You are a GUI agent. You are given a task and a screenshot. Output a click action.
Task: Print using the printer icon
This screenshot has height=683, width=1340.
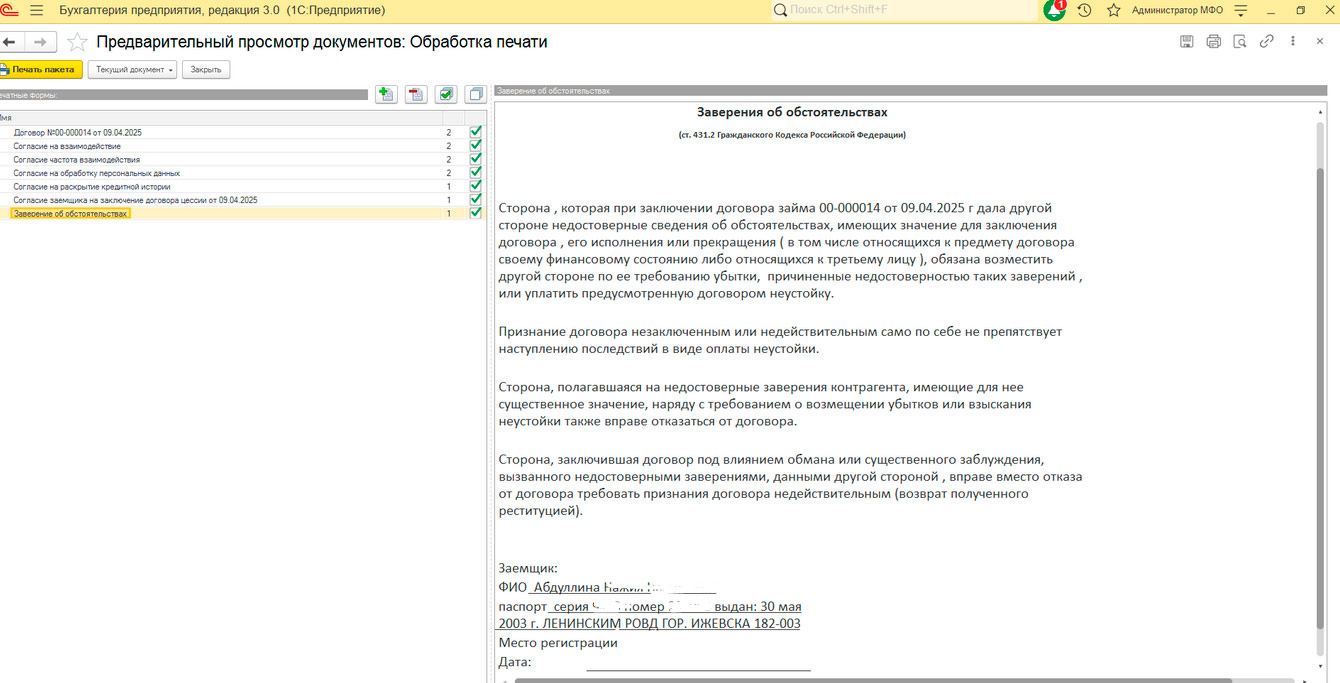click(x=1214, y=41)
